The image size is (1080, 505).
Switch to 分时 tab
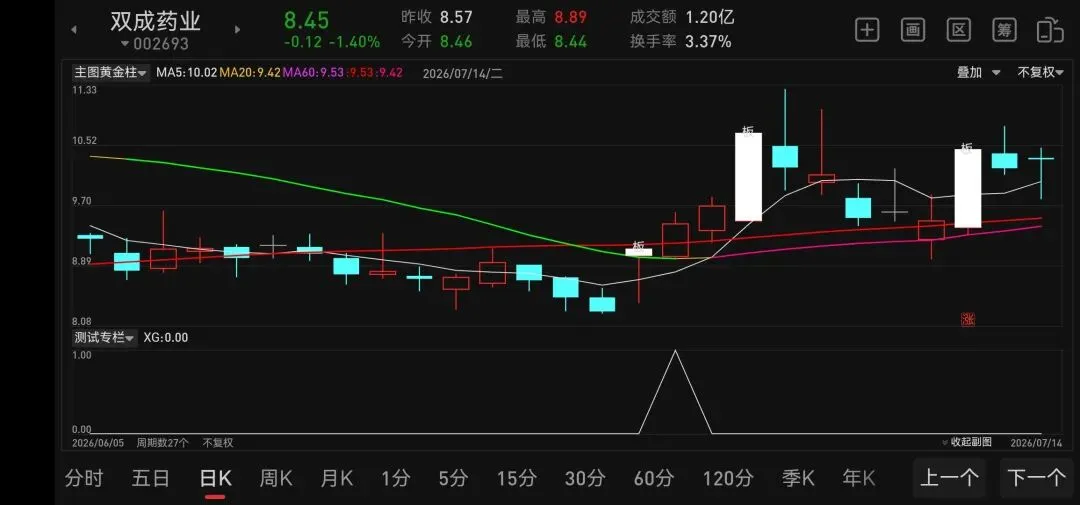pyautogui.click(x=84, y=478)
